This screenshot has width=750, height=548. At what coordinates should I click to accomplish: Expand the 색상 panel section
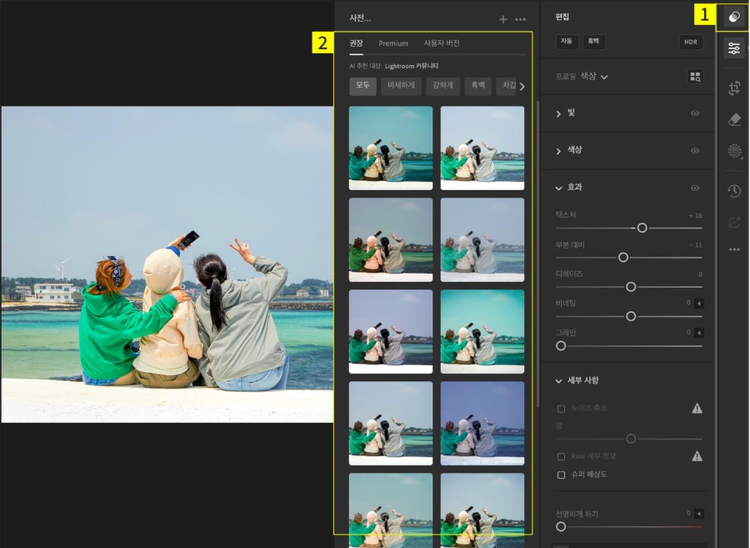(x=559, y=150)
